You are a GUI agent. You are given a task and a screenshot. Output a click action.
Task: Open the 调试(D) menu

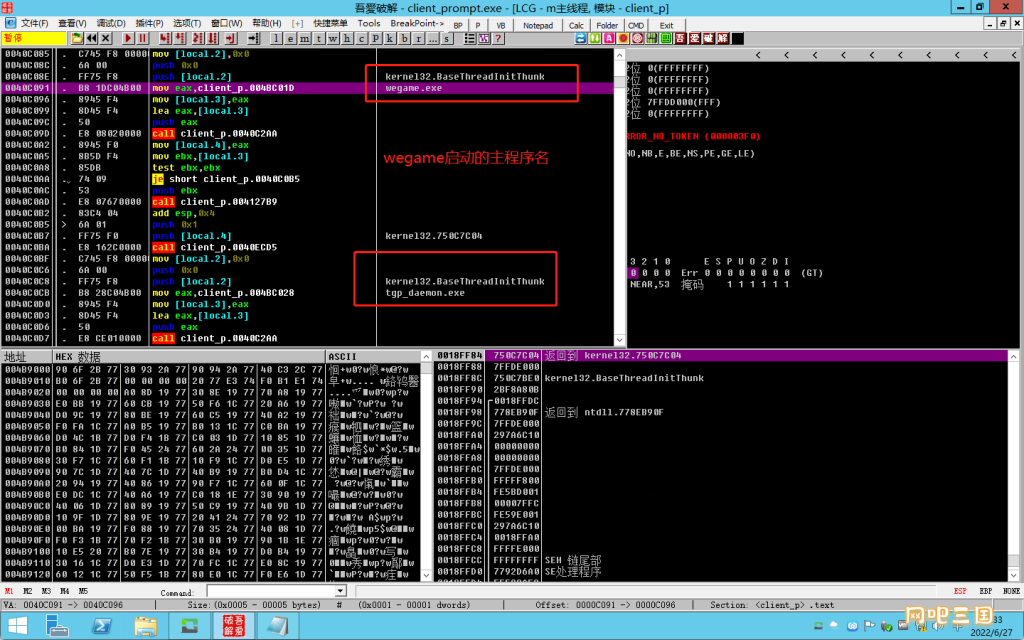[111, 24]
